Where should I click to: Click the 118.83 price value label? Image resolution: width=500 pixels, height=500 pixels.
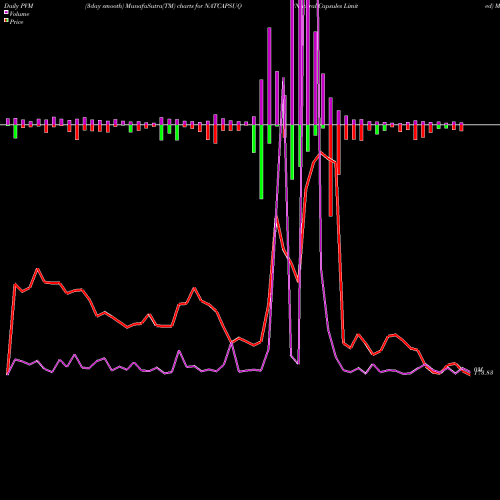[x=483, y=373]
